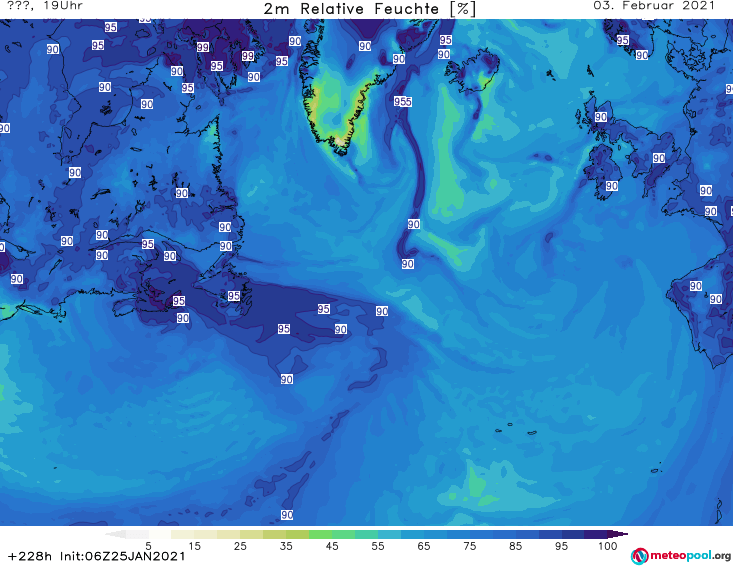Click the legend value "25"
Viewport: 733px width, 566px height.
pos(240,545)
